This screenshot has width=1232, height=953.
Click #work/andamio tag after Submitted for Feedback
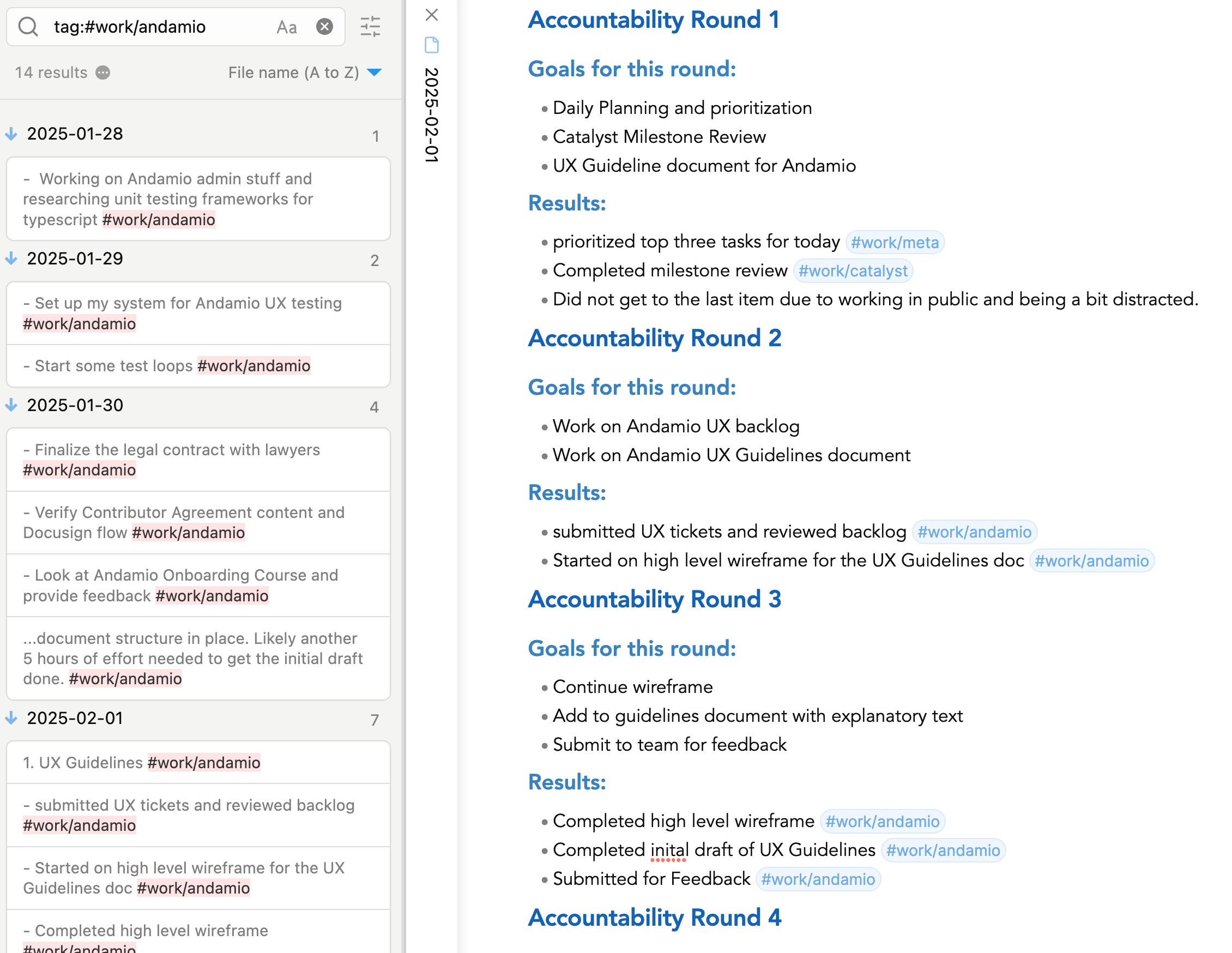coord(818,879)
